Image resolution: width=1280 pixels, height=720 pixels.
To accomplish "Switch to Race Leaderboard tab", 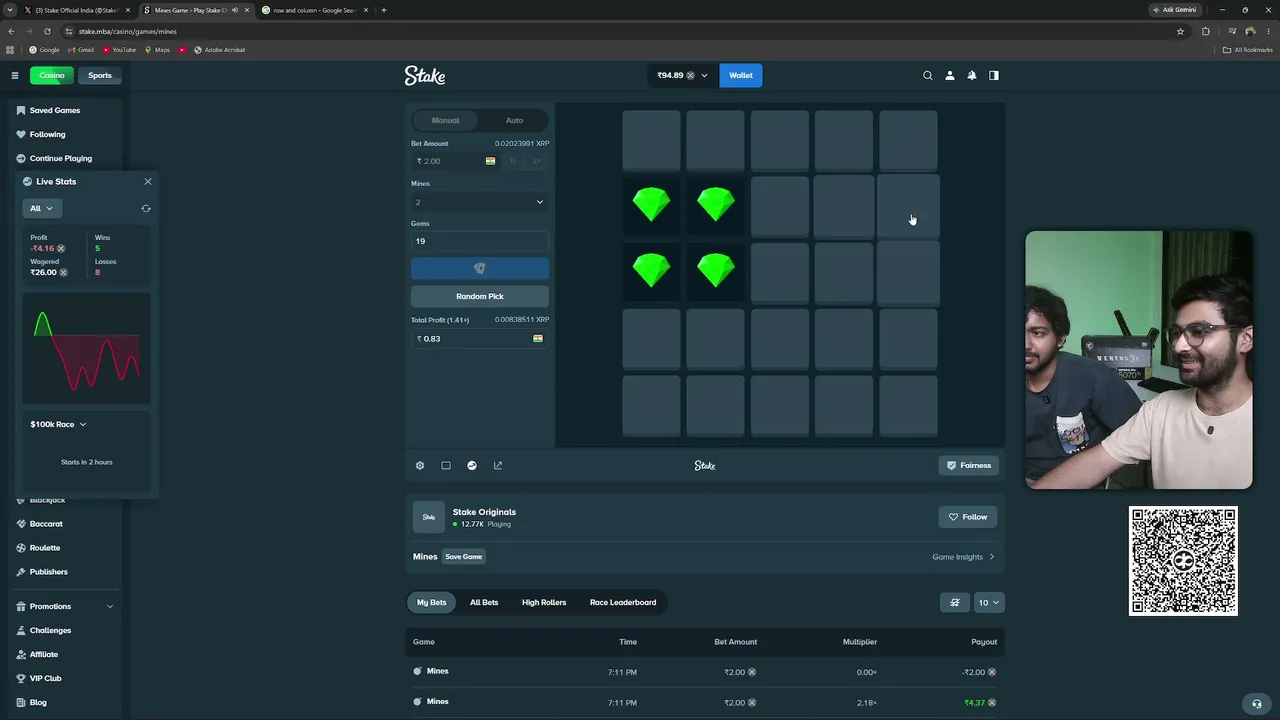I will (623, 602).
